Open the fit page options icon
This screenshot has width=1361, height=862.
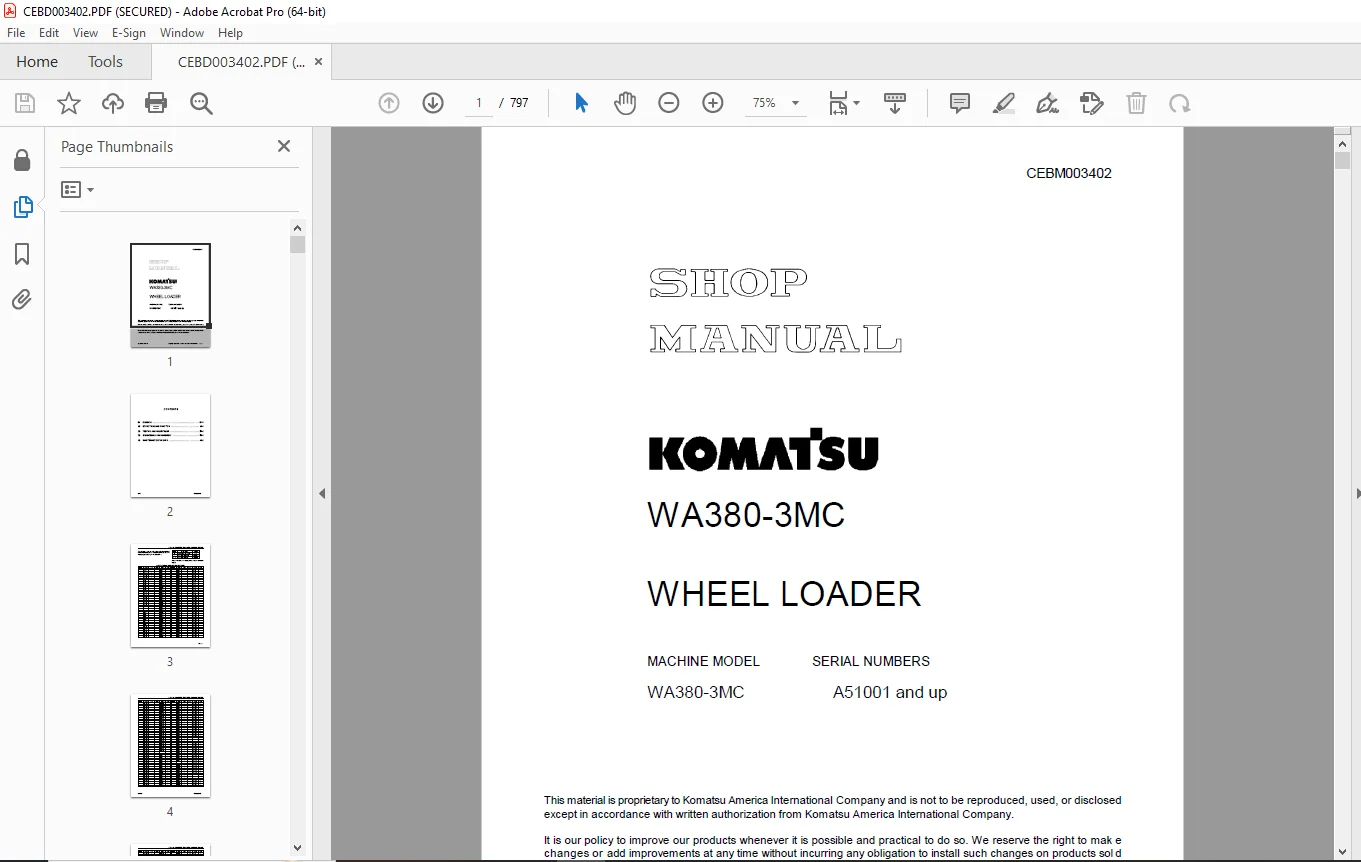843,103
